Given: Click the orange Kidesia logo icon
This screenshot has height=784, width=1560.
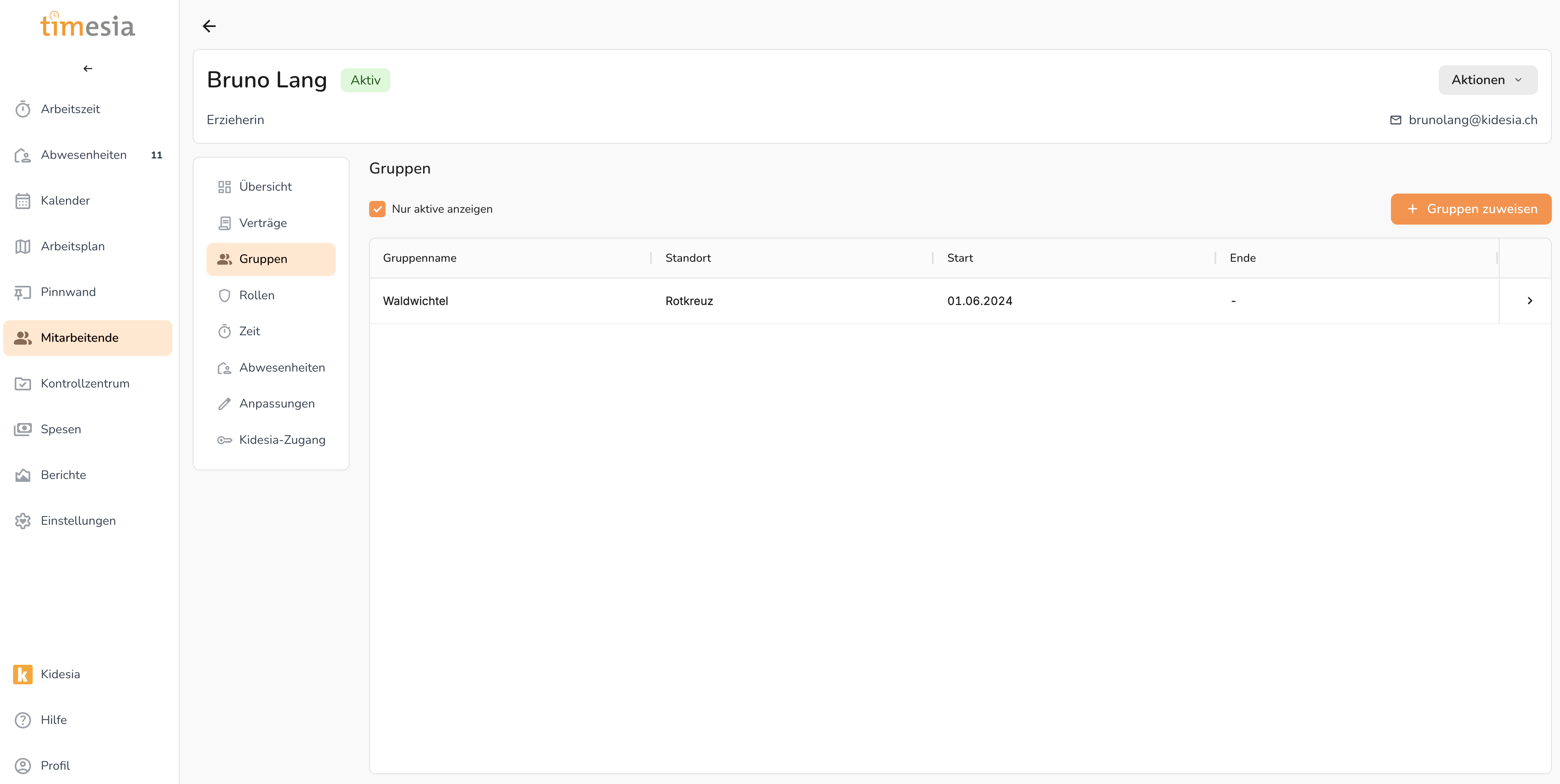Looking at the screenshot, I should [22, 674].
